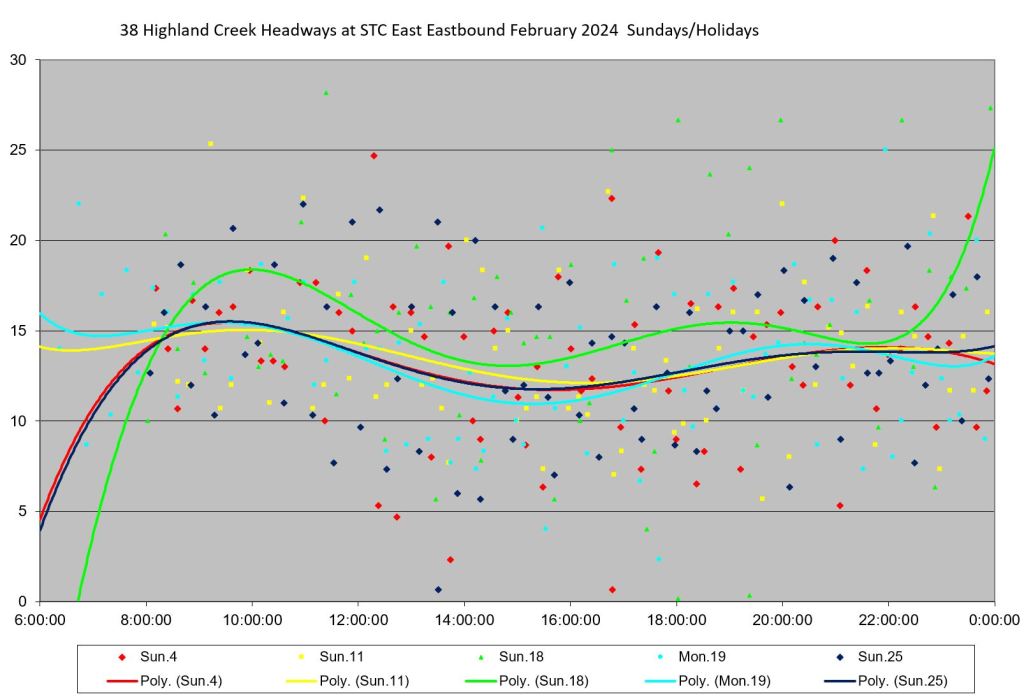Screen dimensions: 1024x699
Task: Click the 6:00:00 label on horizontal axis
Action: tap(40, 619)
